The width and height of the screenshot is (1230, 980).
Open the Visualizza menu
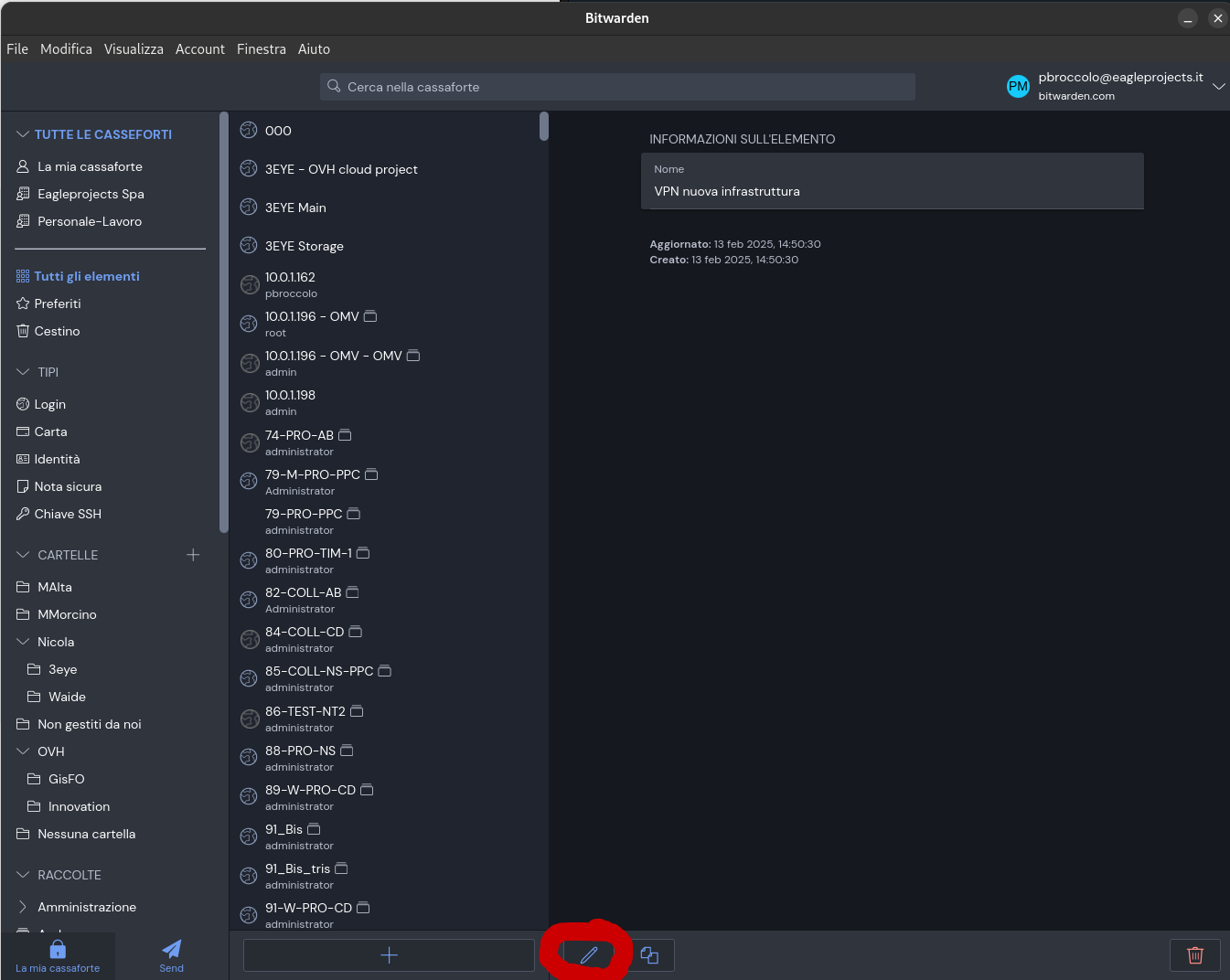point(134,49)
